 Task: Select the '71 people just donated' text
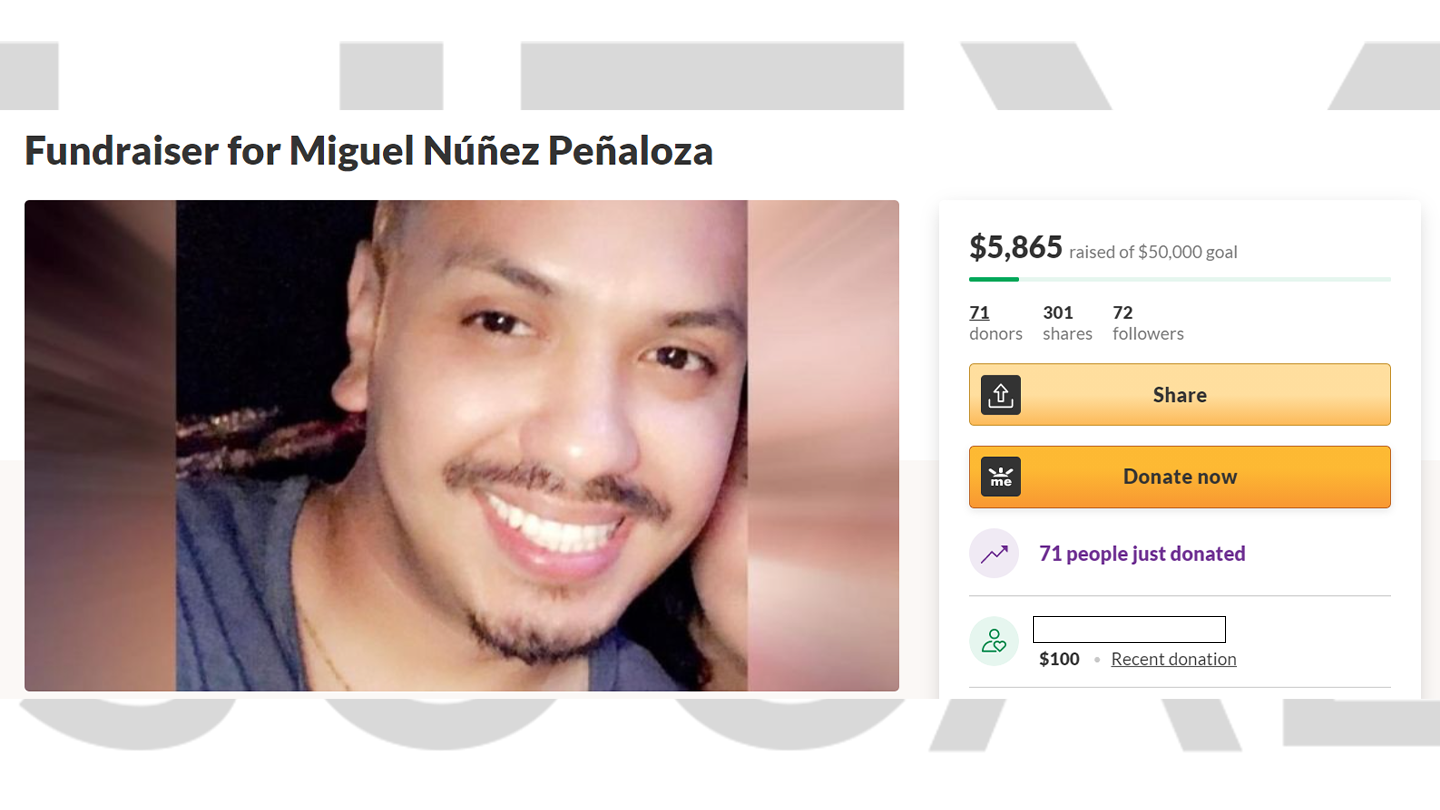[x=1142, y=554]
